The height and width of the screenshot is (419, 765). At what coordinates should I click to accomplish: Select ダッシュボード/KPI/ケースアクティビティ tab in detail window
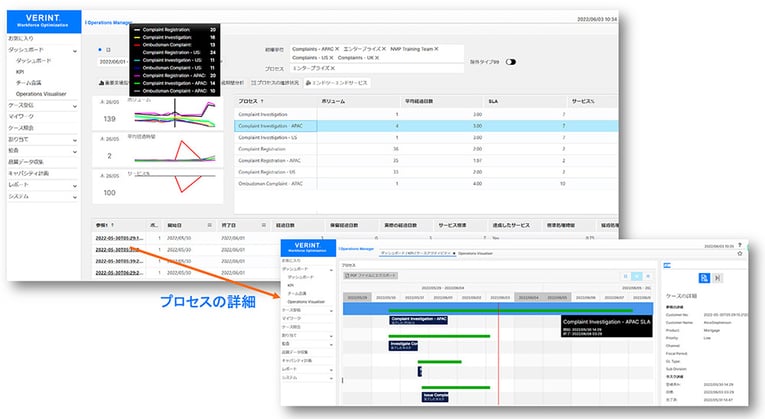[418, 254]
